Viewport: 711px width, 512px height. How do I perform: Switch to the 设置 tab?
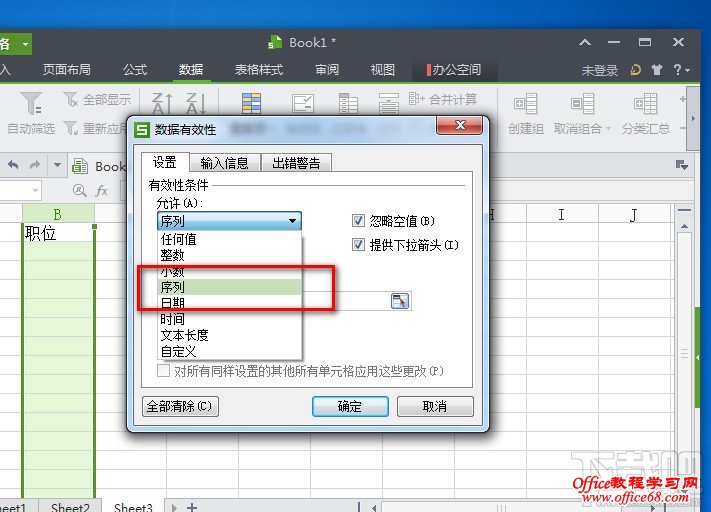point(165,162)
